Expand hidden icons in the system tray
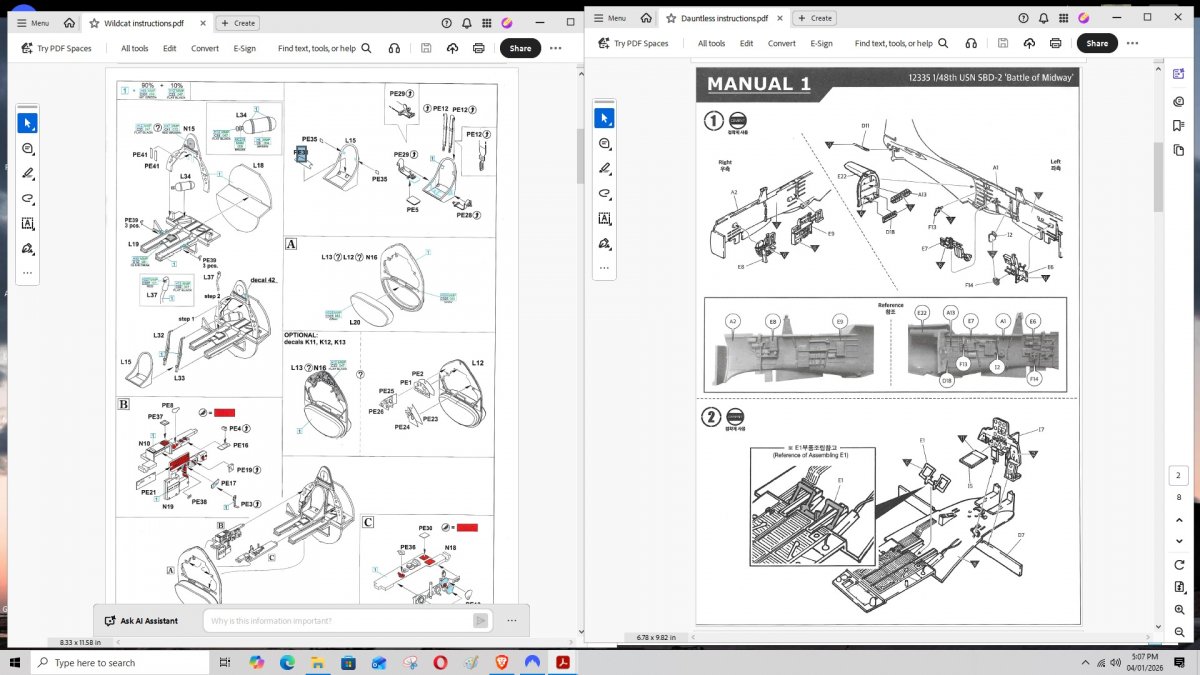 (1085, 662)
